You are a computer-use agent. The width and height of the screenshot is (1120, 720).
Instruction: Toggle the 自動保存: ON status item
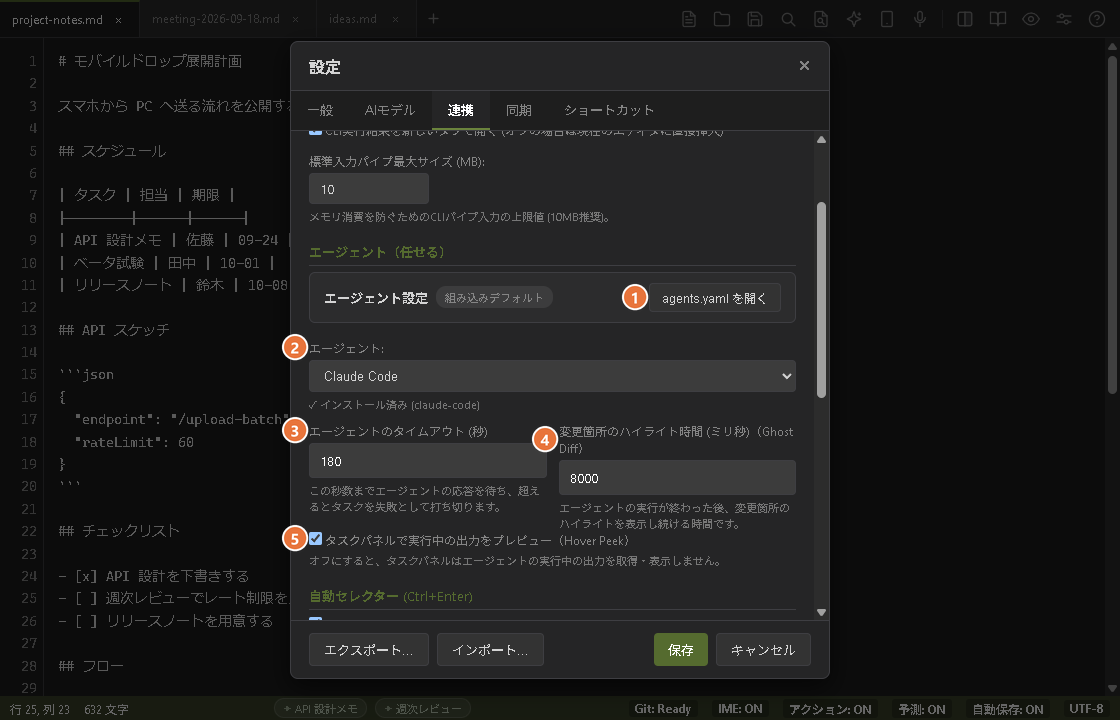point(1008,709)
